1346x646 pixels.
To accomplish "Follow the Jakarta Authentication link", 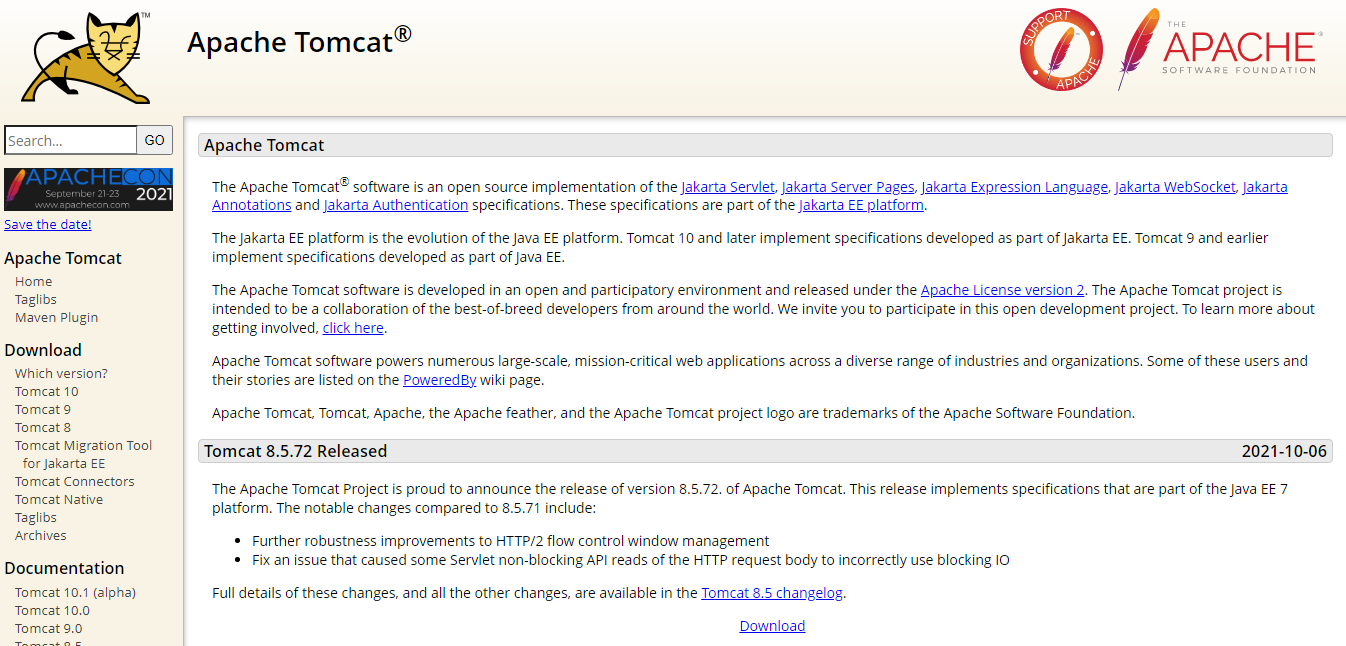I will pyautogui.click(x=396, y=205).
